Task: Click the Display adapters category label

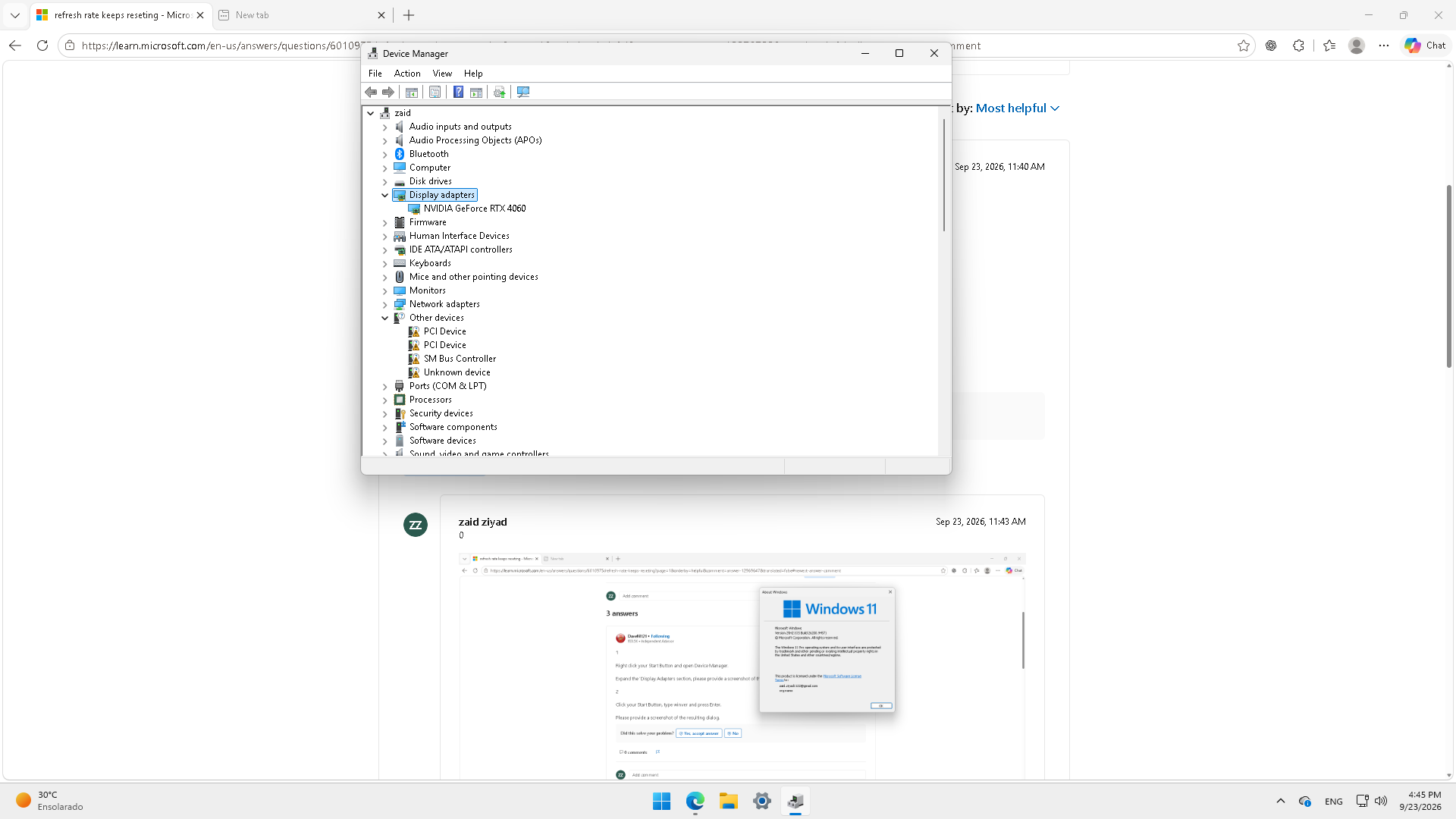Action: click(x=442, y=195)
